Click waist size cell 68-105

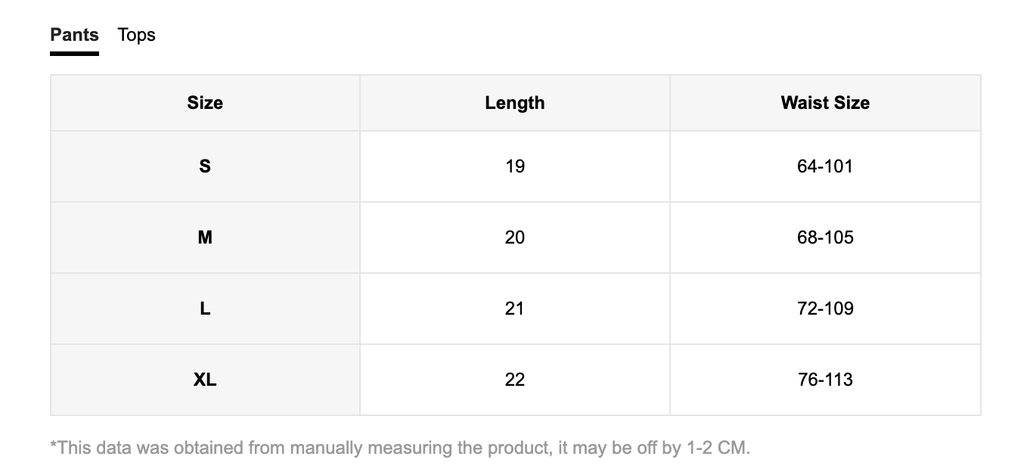coord(825,238)
